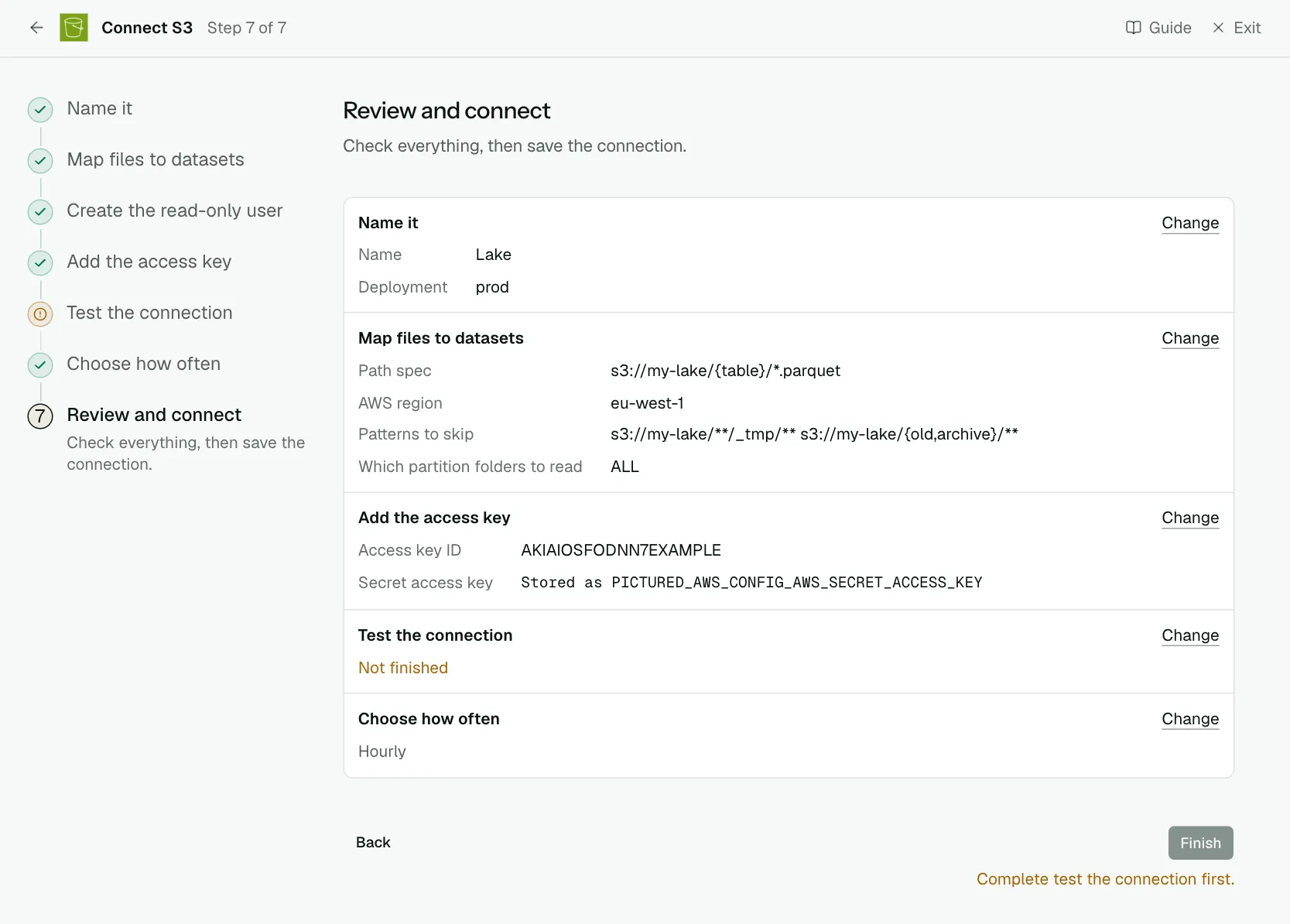
Task: Click the Guide label in header
Action: (x=1170, y=28)
